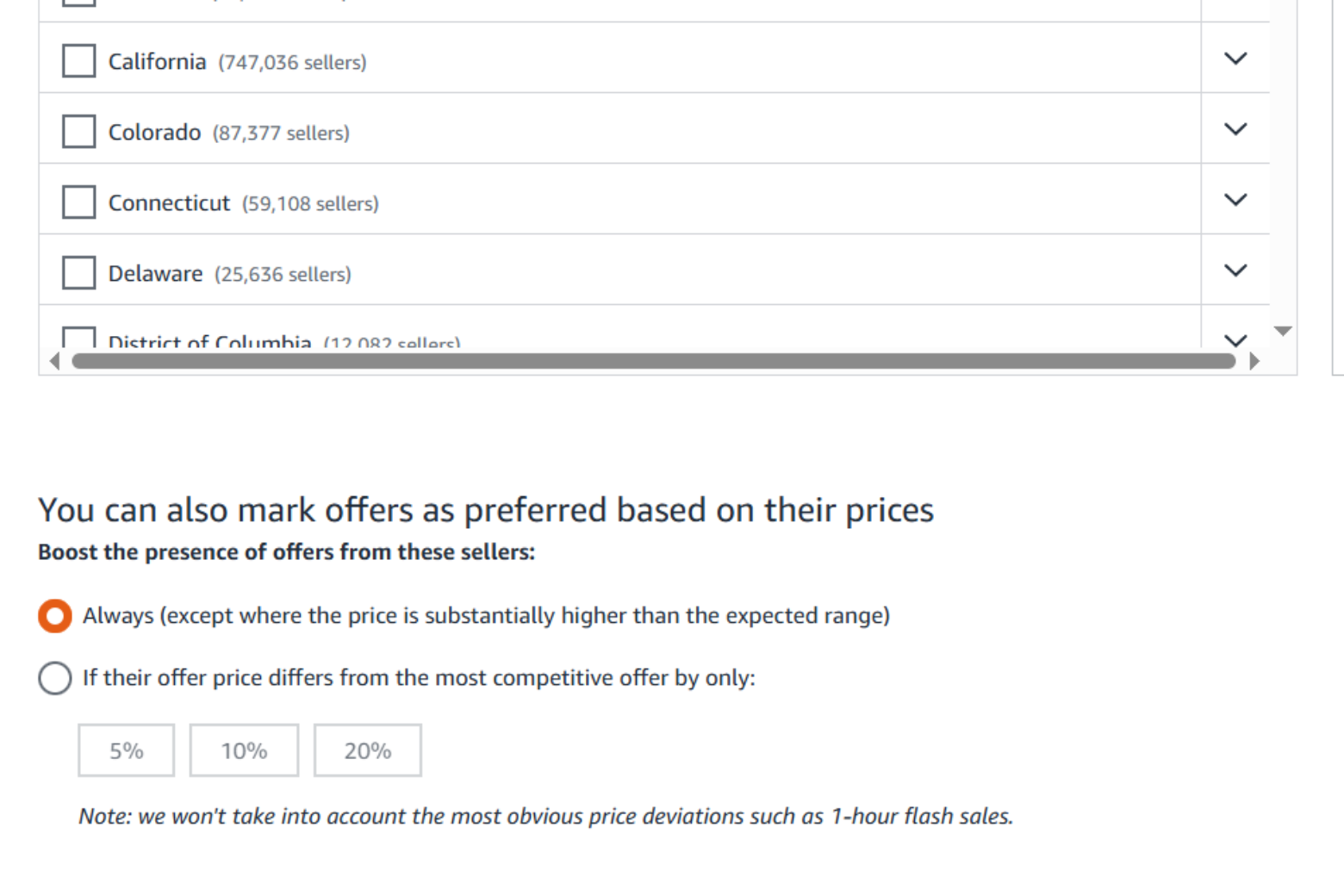The width and height of the screenshot is (1344, 896).
Task: Tick the Connecticut checkbox
Action: (x=78, y=202)
